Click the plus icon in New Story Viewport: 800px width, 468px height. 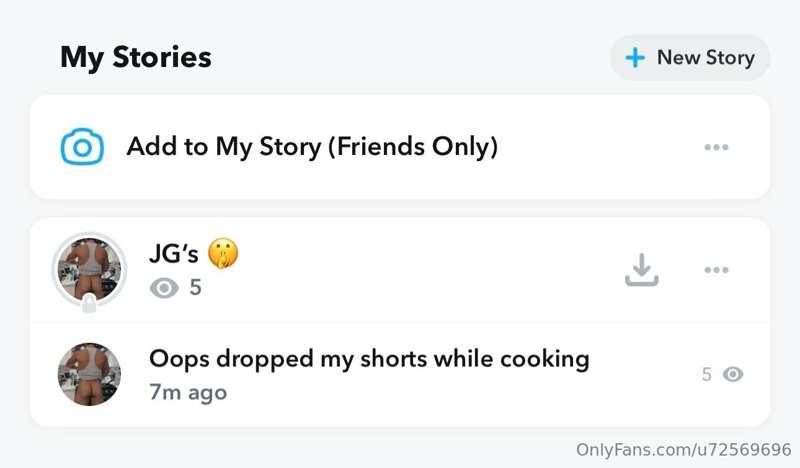pos(634,58)
